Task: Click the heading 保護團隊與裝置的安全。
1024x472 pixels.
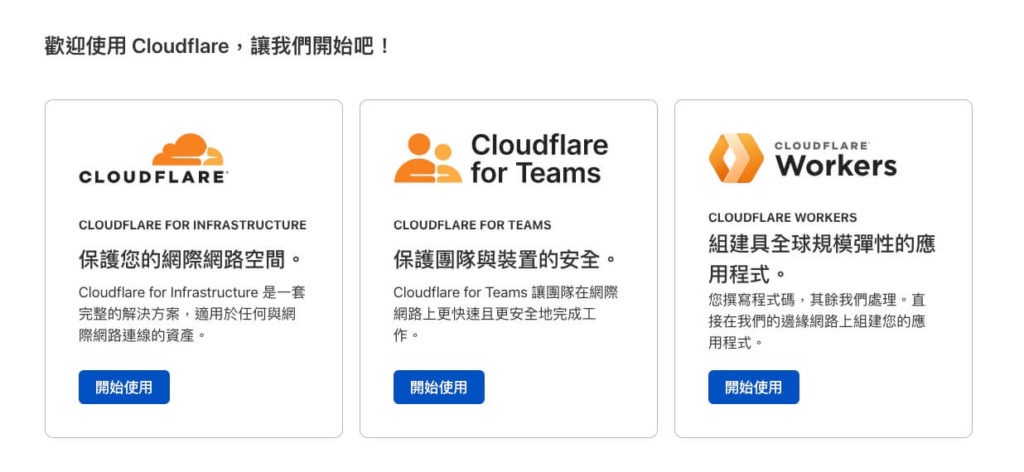Action: [x=506, y=259]
